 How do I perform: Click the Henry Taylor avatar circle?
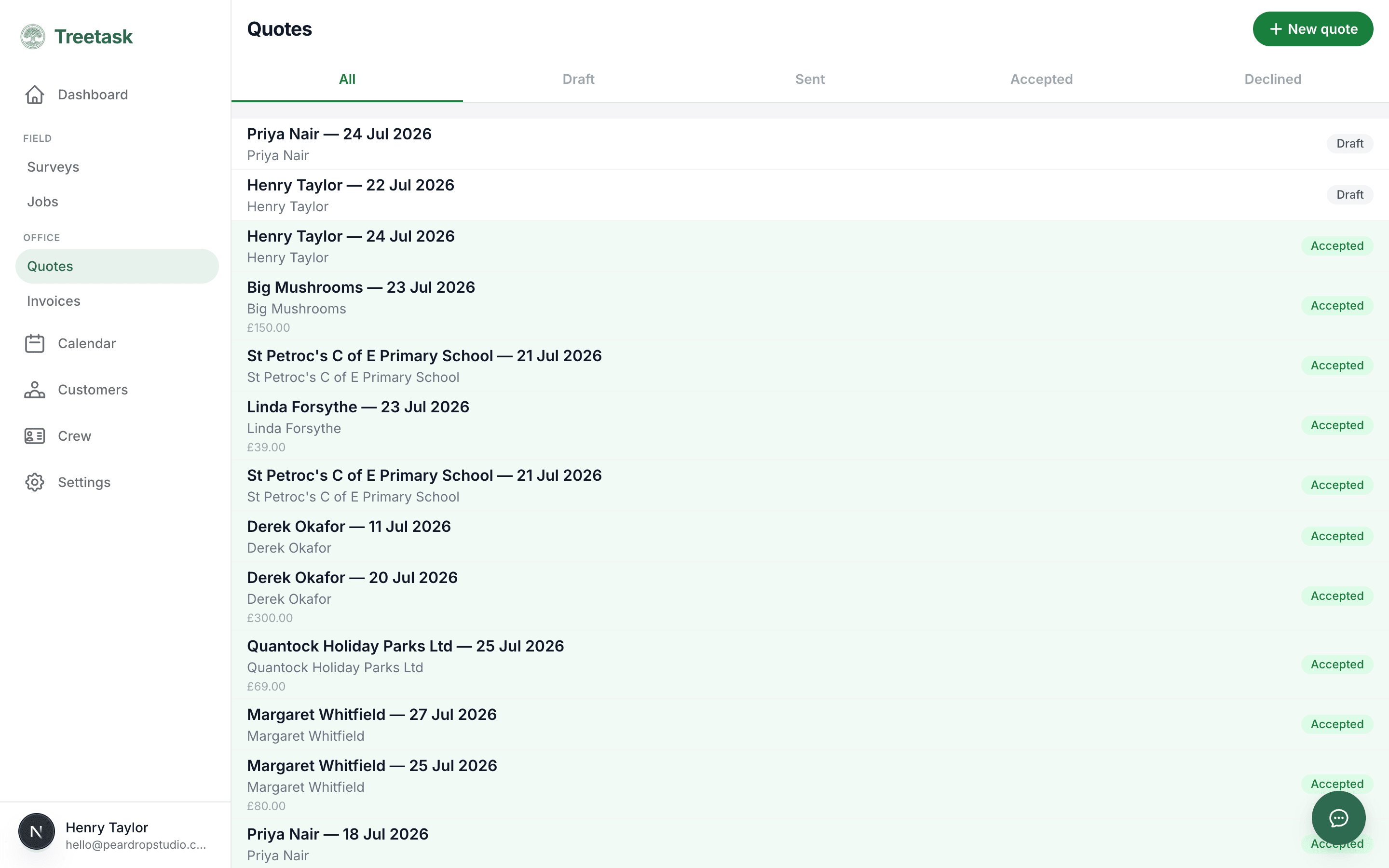(x=36, y=831)
